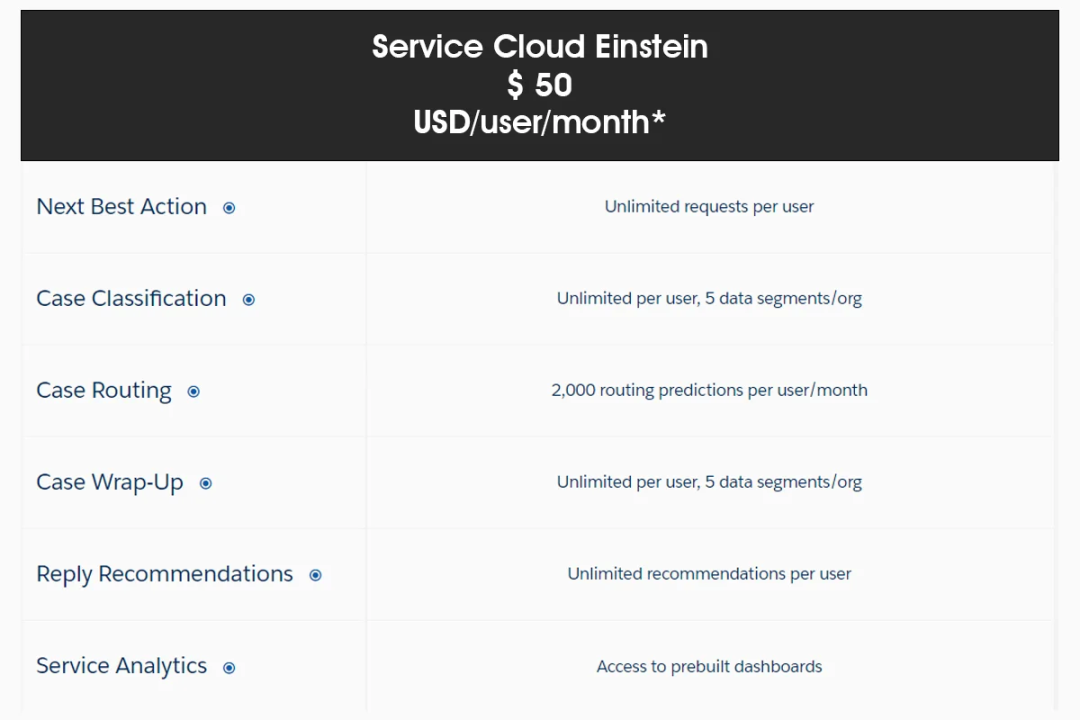Open the Case Routing info tooltip icon
The image size is (1080, 720).
point(194,392)
